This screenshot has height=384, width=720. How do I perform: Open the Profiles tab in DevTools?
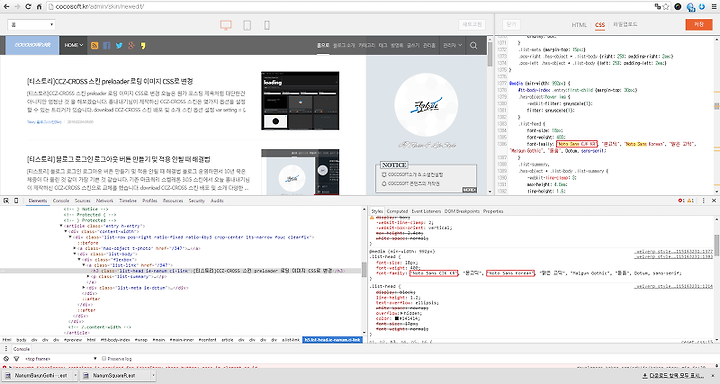tap(150, 201)
